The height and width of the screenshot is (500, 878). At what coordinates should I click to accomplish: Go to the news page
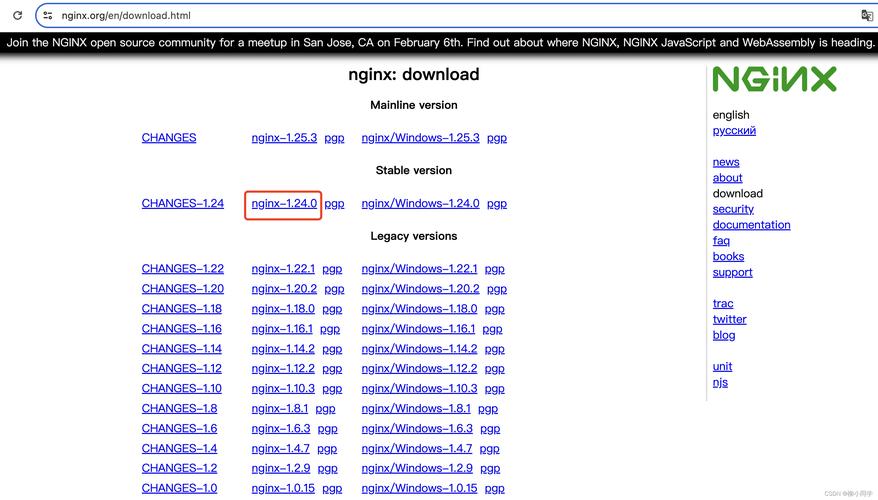(726, 162)
